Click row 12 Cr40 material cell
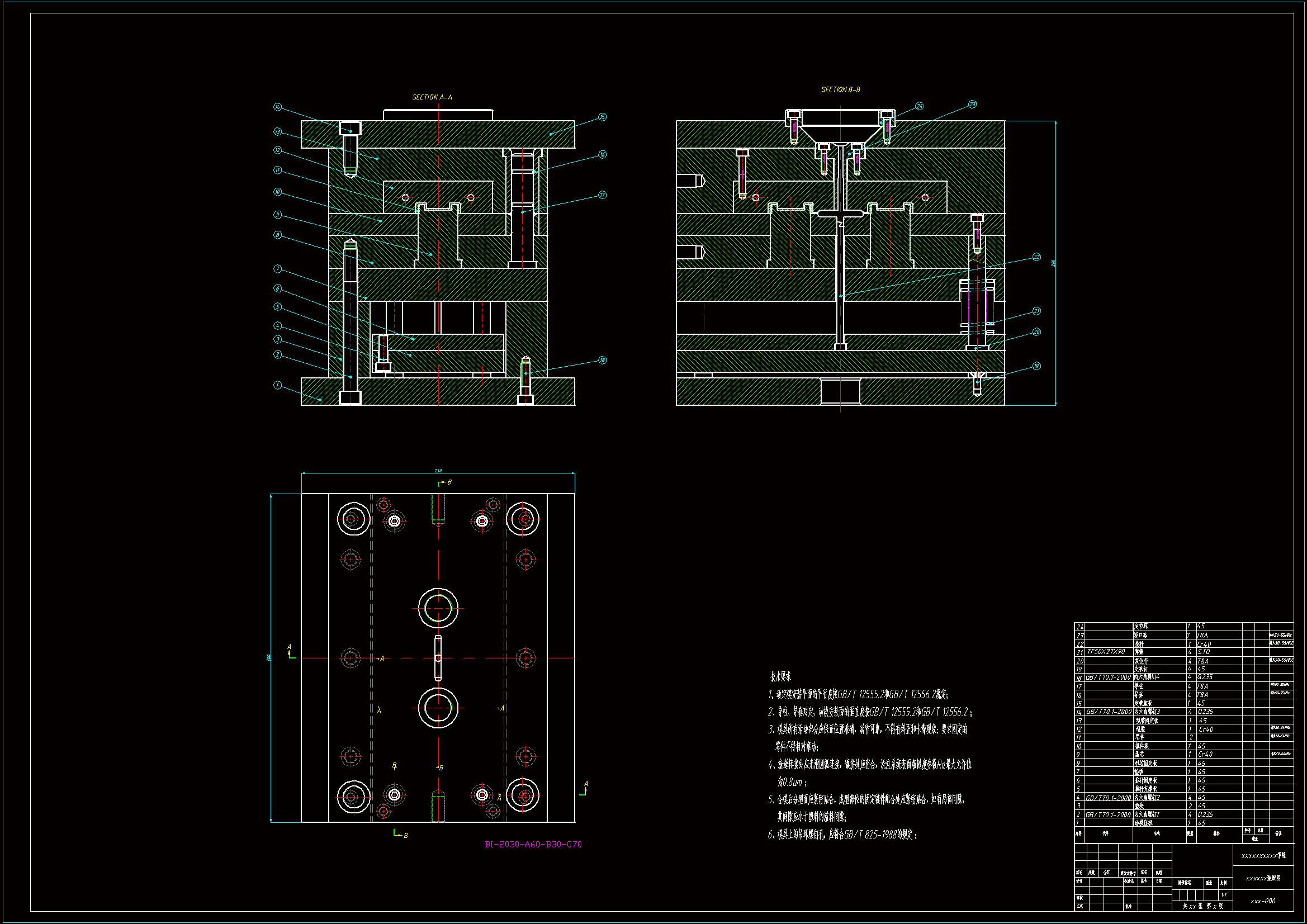 point(1206,729)
